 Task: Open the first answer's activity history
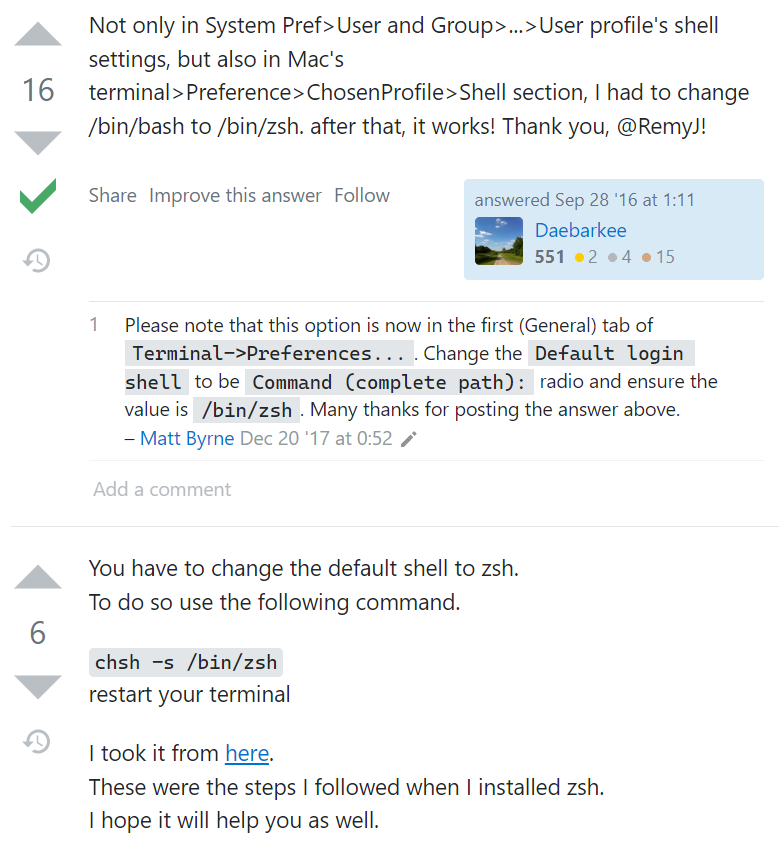[x=38, y=261]
